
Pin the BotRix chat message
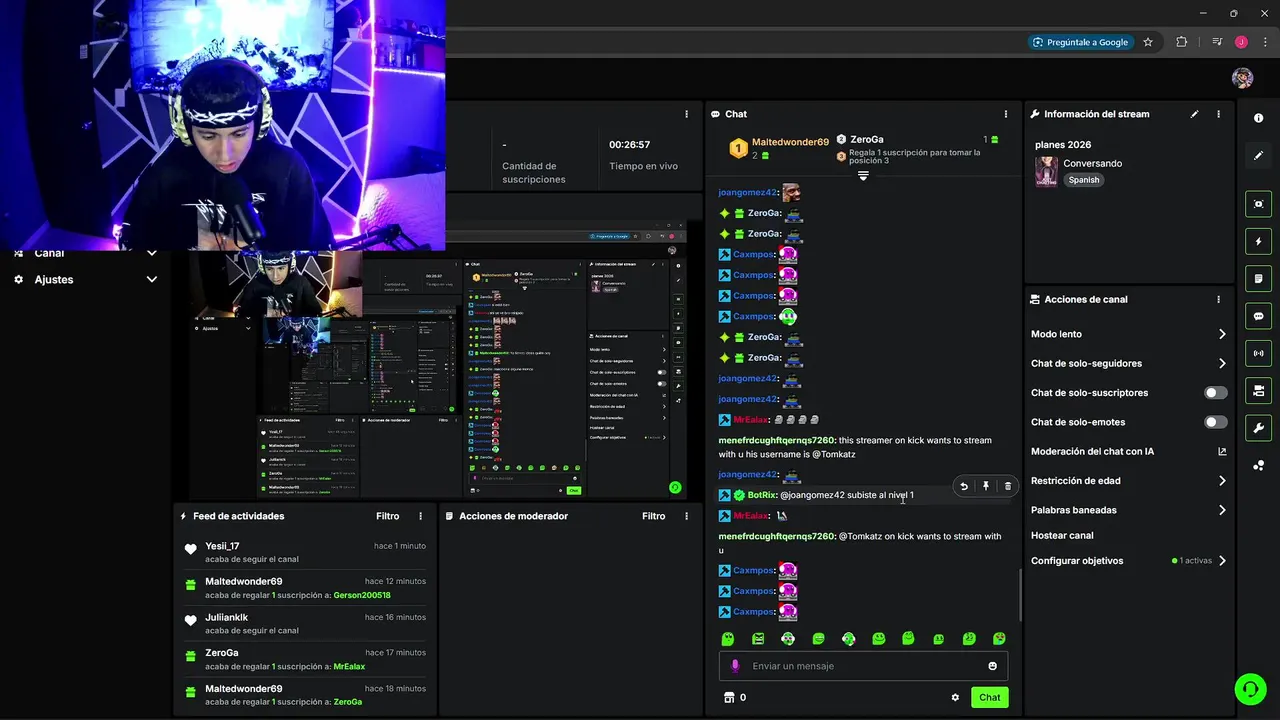(x=986, y=486)
